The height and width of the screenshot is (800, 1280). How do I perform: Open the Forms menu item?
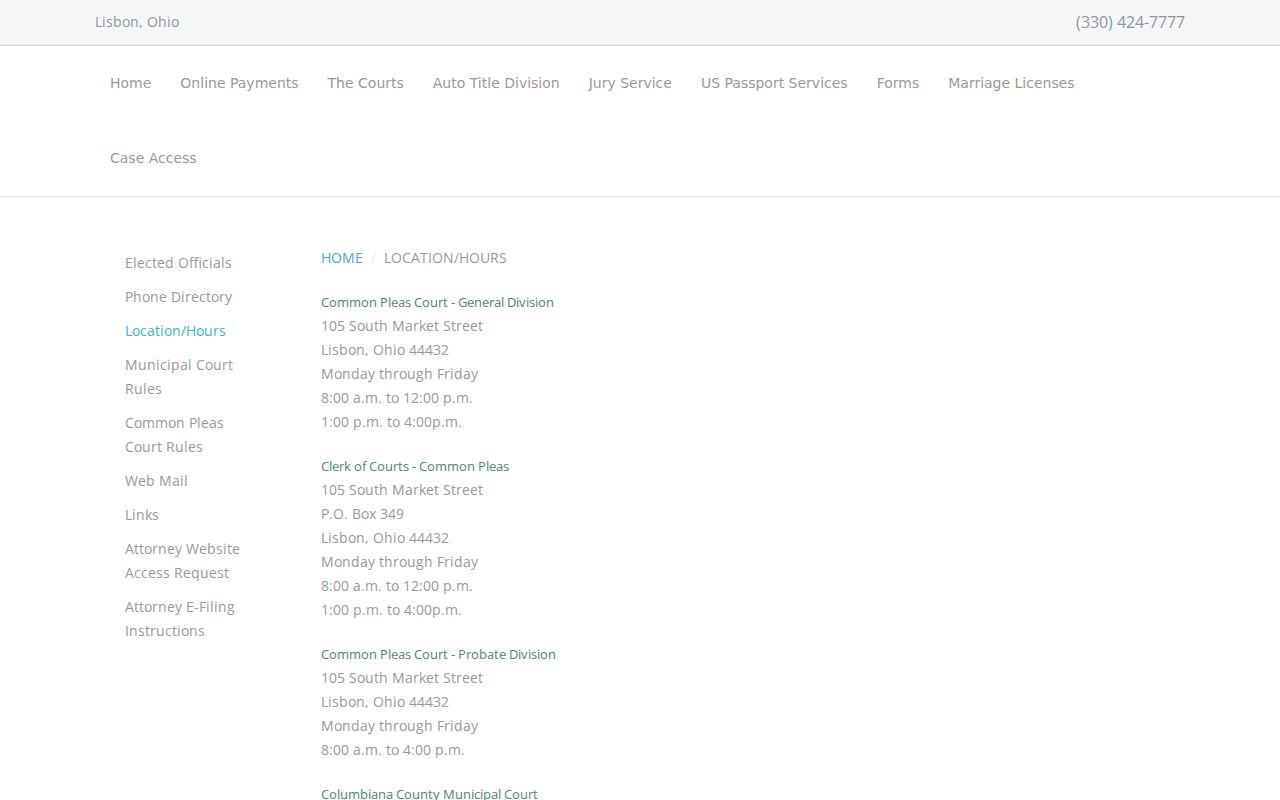[x=898, y=83]
